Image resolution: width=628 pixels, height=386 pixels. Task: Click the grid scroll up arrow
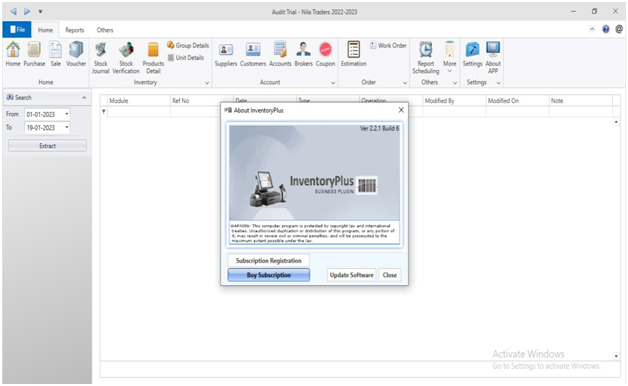pyautogui.click(x=616, y=122)
